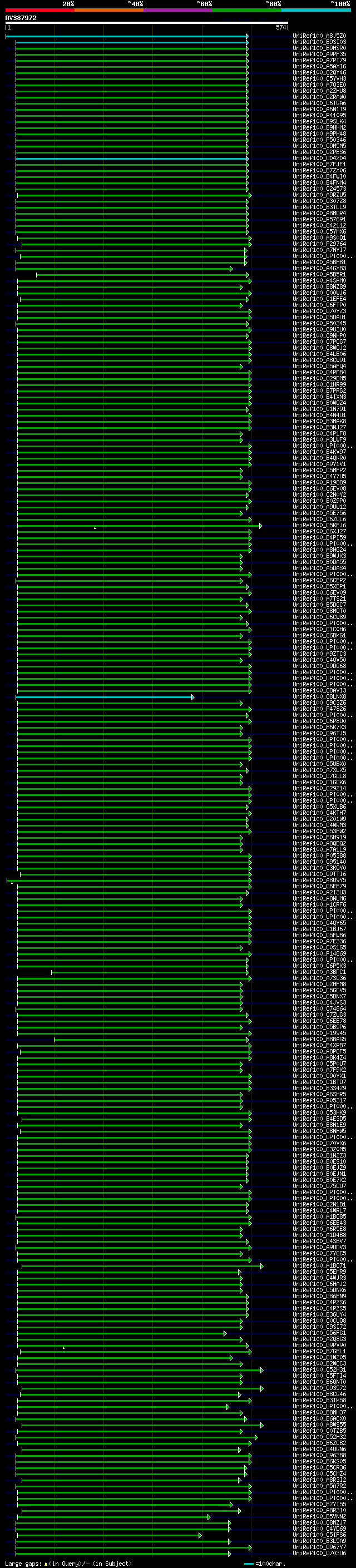Open hit UniRef100_O04204
The width and height of the screenshot is (356, 1568).
(x=319, y=159)
